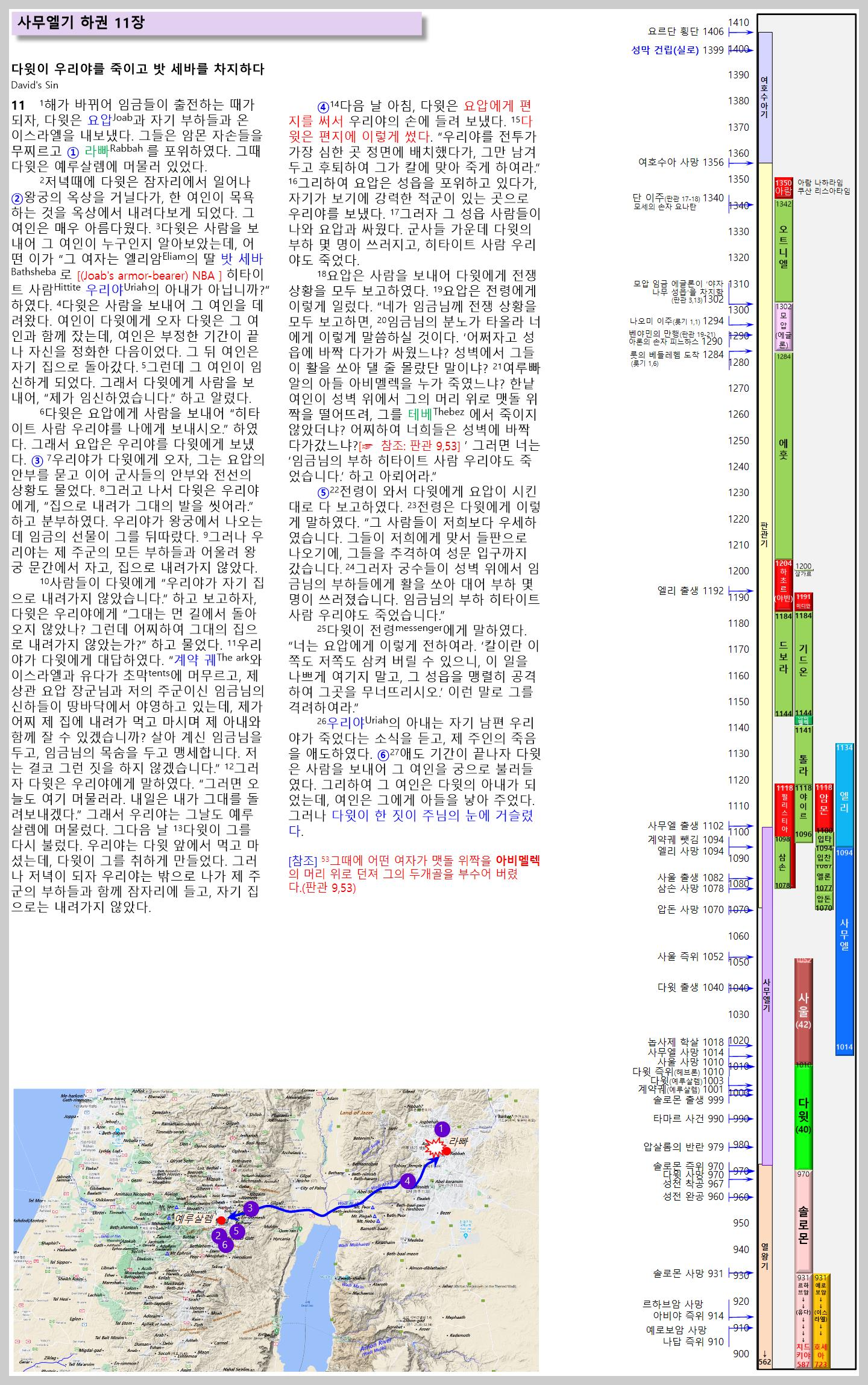Click purple map marker number 4
The image size is (868, 1385).
click(407, 1181)
